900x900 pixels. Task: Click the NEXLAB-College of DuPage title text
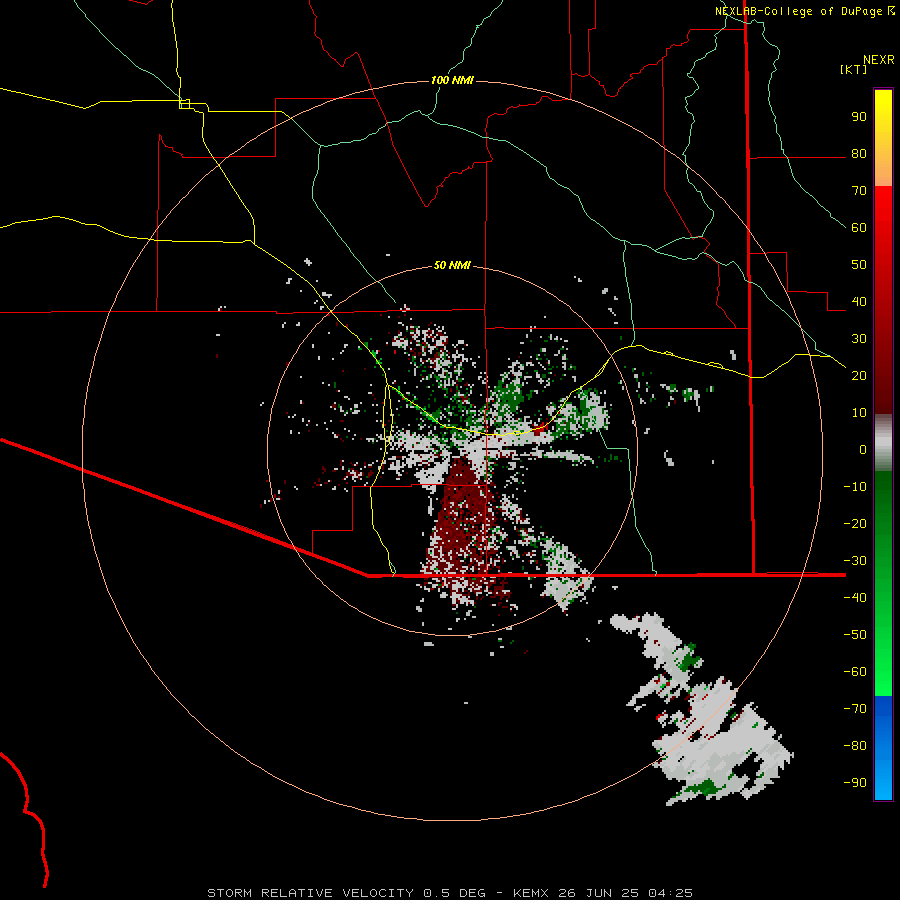point(801,11)
